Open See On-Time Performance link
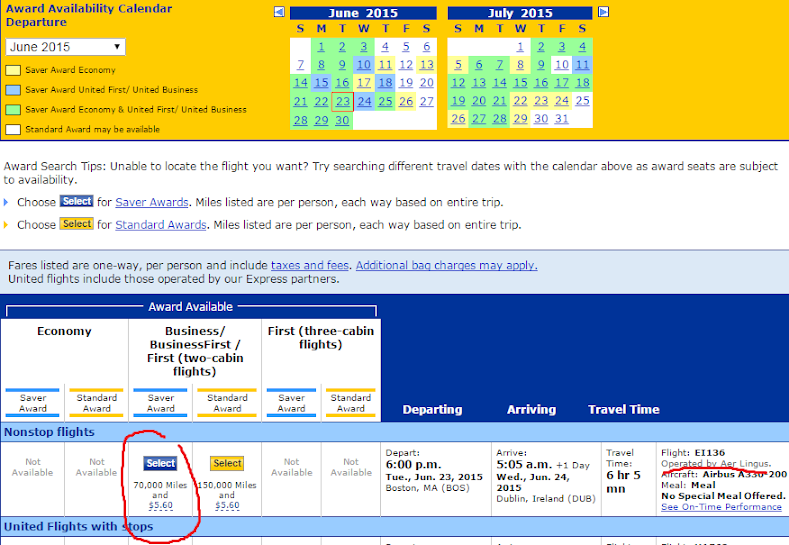 [x=721, y=507]
